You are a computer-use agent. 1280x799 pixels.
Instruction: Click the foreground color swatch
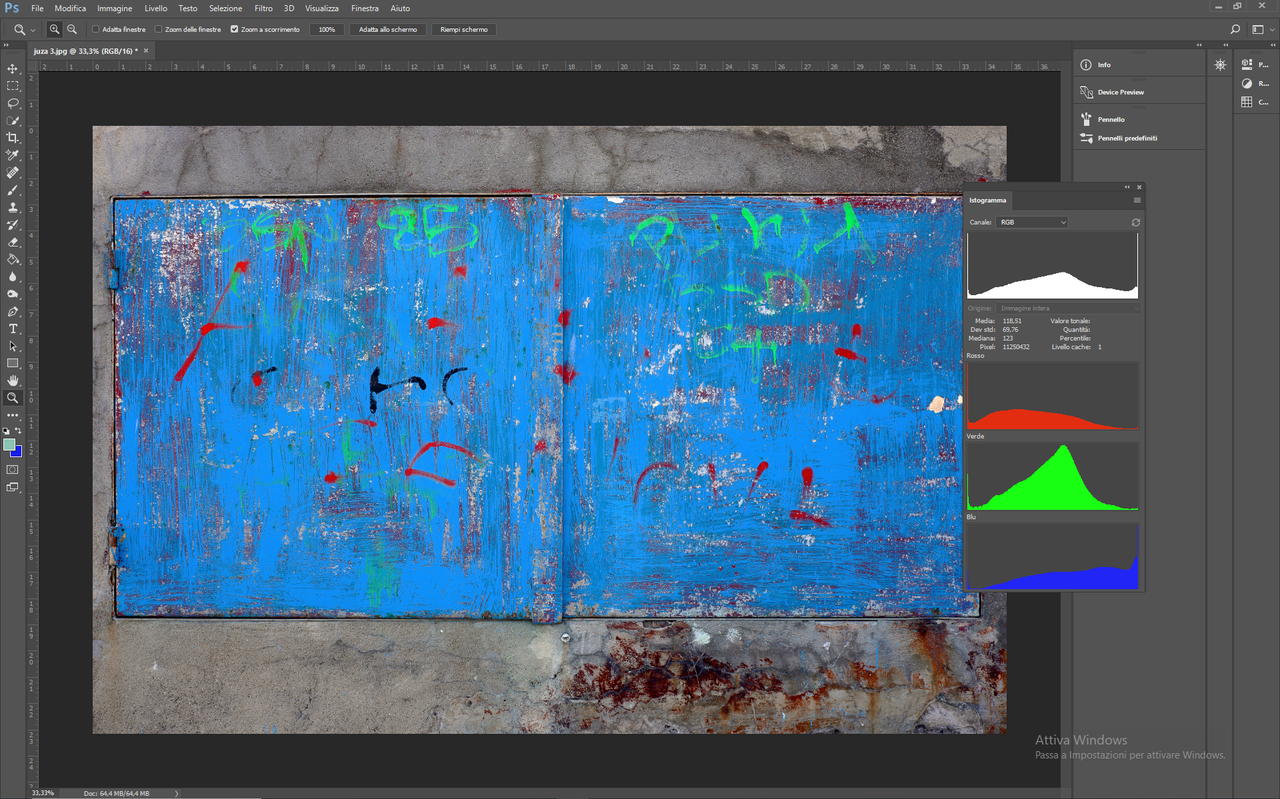[x=10, y=446]
